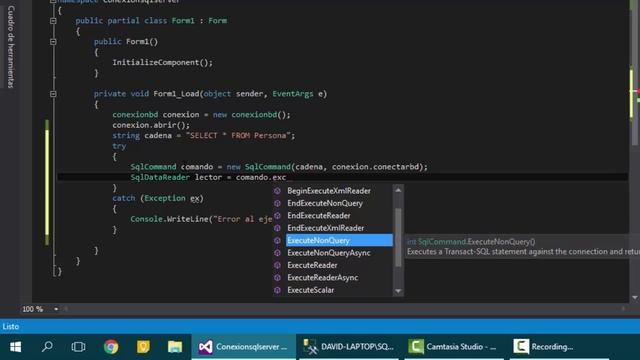The height and width of the screenshot is (360, 640).
Task: Open File Explorer from taskbar
Action: (175, 347)
